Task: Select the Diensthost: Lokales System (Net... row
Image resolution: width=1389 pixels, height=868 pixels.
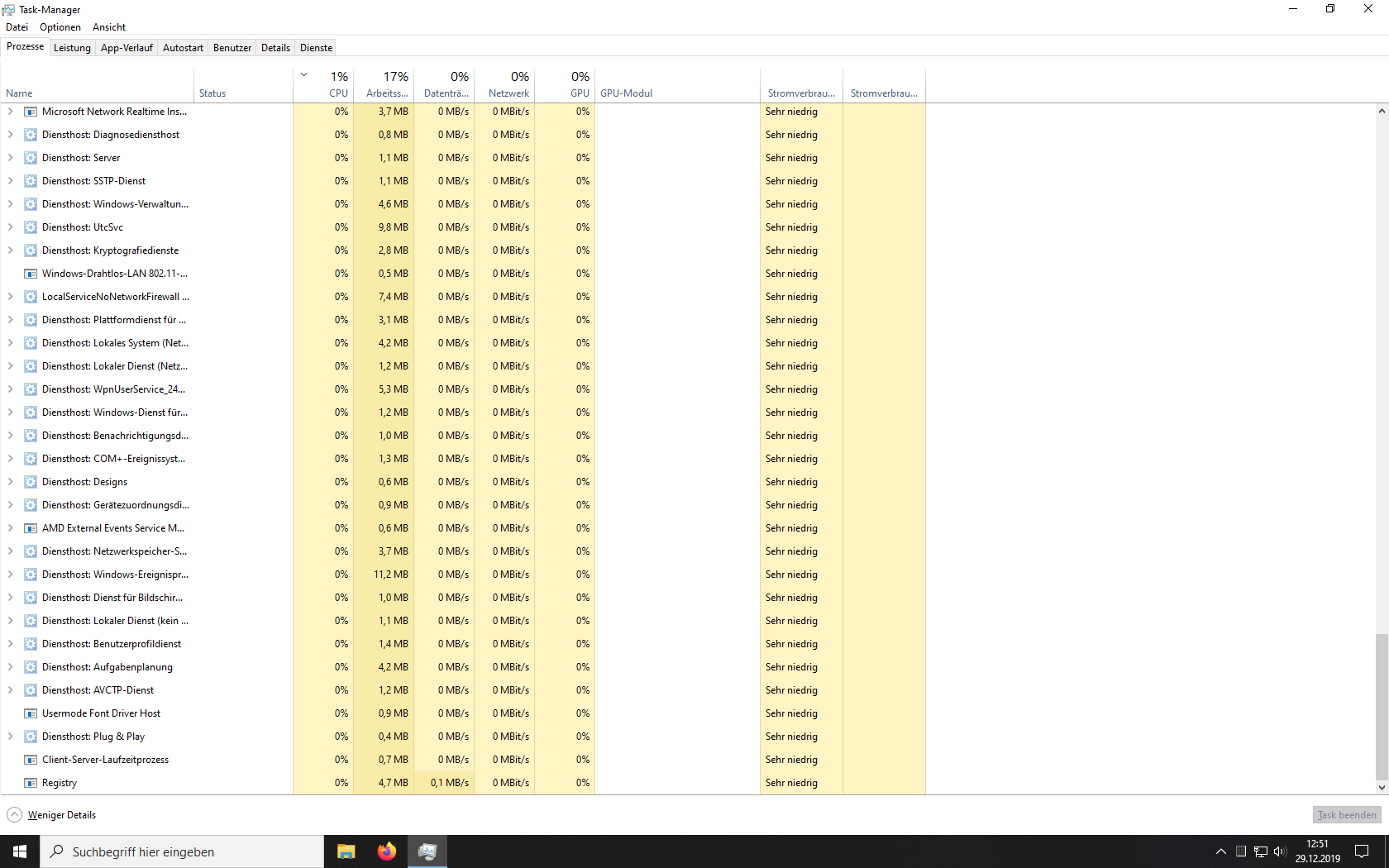Action: pyautogui.click(x=462, y=343)
